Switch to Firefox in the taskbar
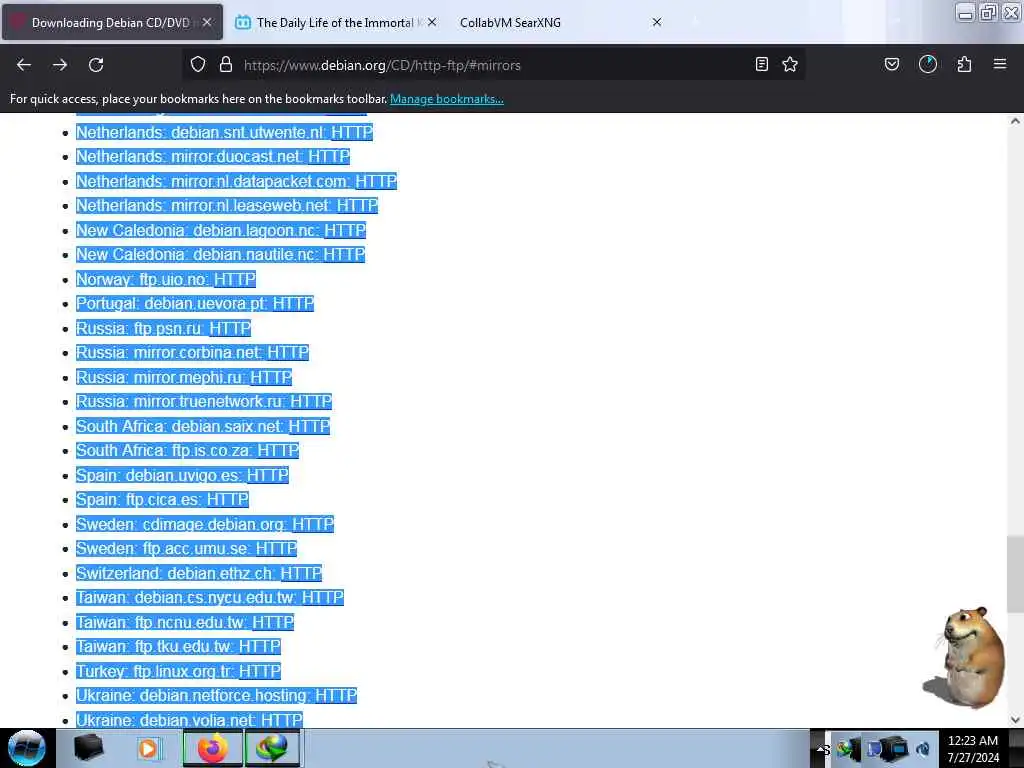Viewport: 1024px width, 768px height. click(212, 748)
